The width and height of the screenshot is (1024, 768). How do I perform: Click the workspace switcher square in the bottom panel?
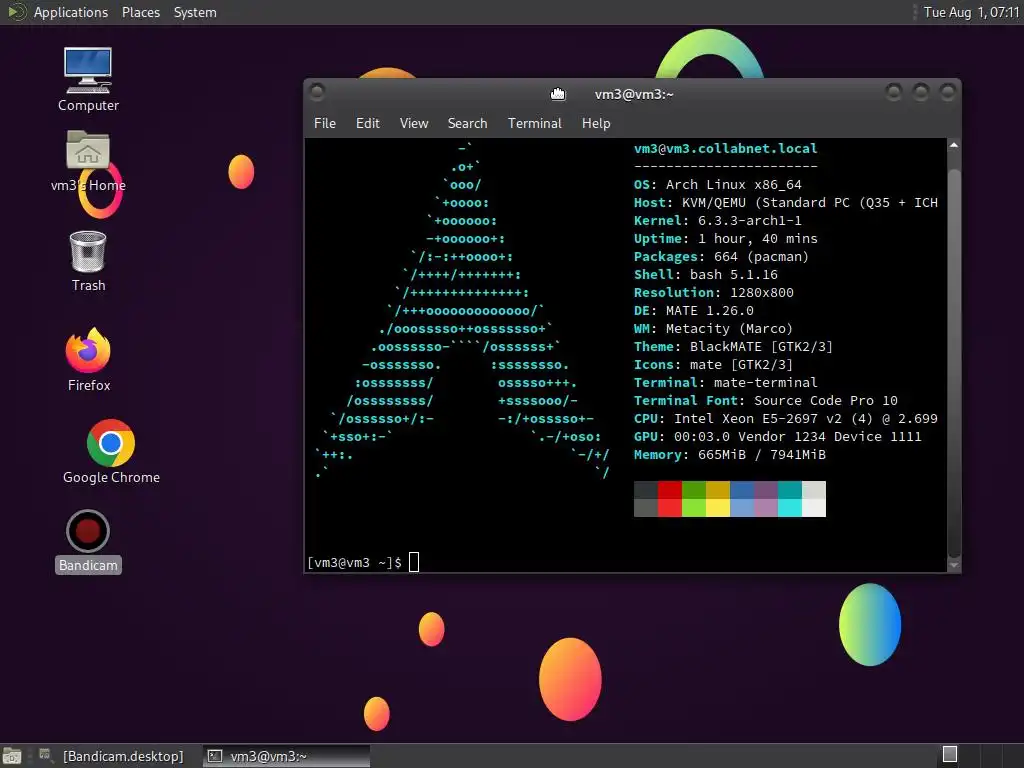(x=950, y=754)
